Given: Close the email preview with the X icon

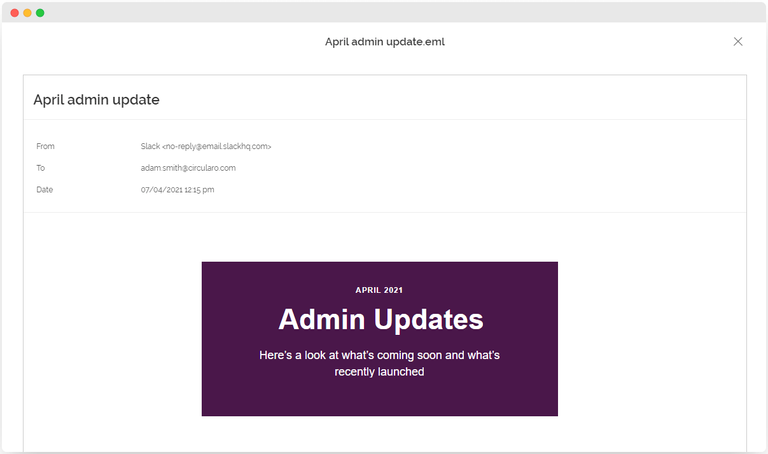Looking at the screenshot, I should 738,41.
